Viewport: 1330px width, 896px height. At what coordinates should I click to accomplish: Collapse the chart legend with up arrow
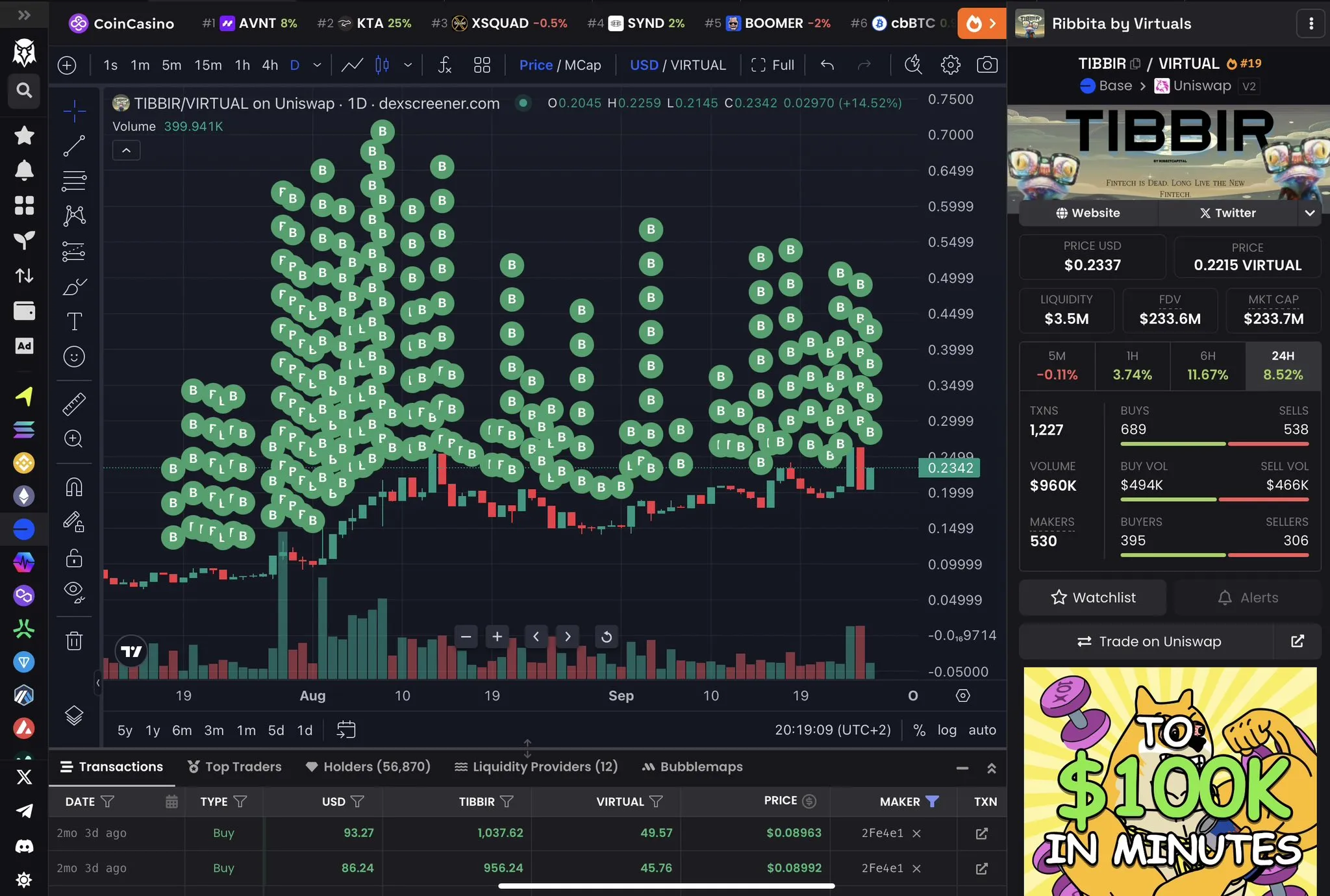coord(127,151)
